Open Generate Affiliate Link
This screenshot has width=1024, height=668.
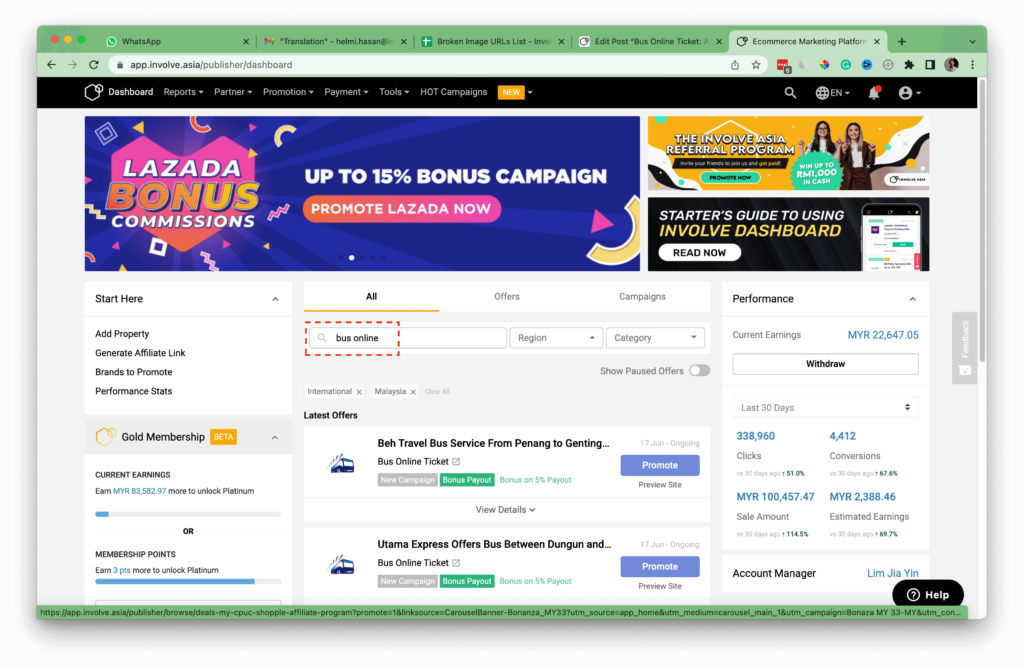(x=140, y=353)
